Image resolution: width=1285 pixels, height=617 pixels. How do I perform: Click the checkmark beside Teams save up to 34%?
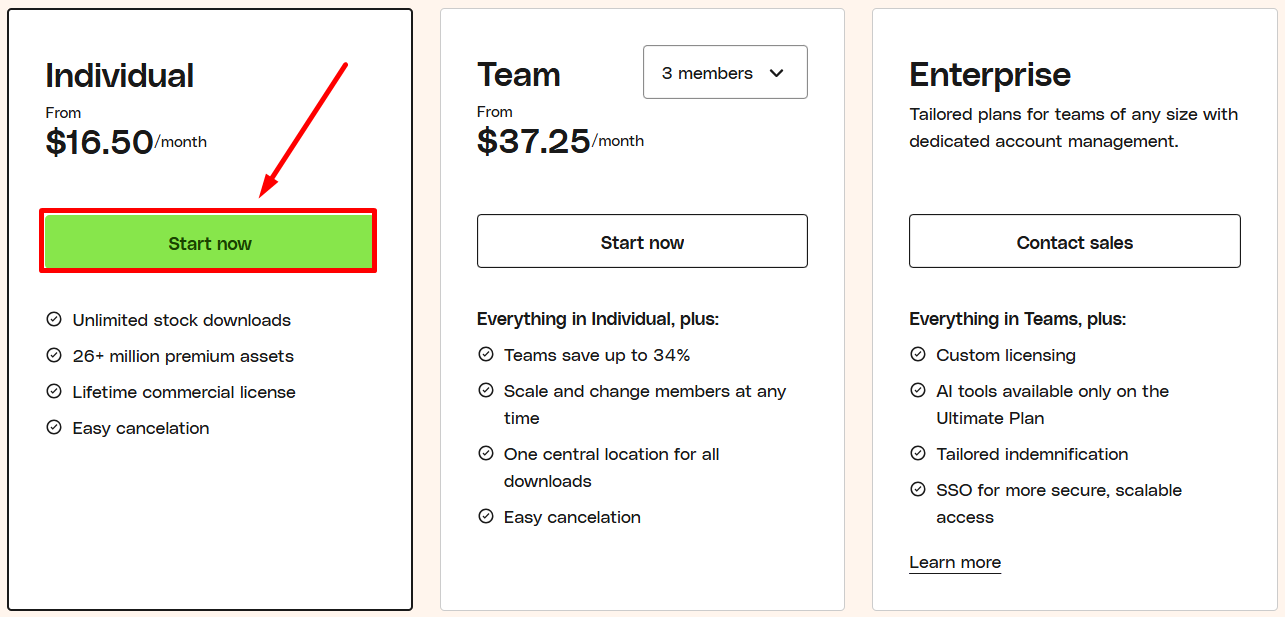click(x=486, y=355)
